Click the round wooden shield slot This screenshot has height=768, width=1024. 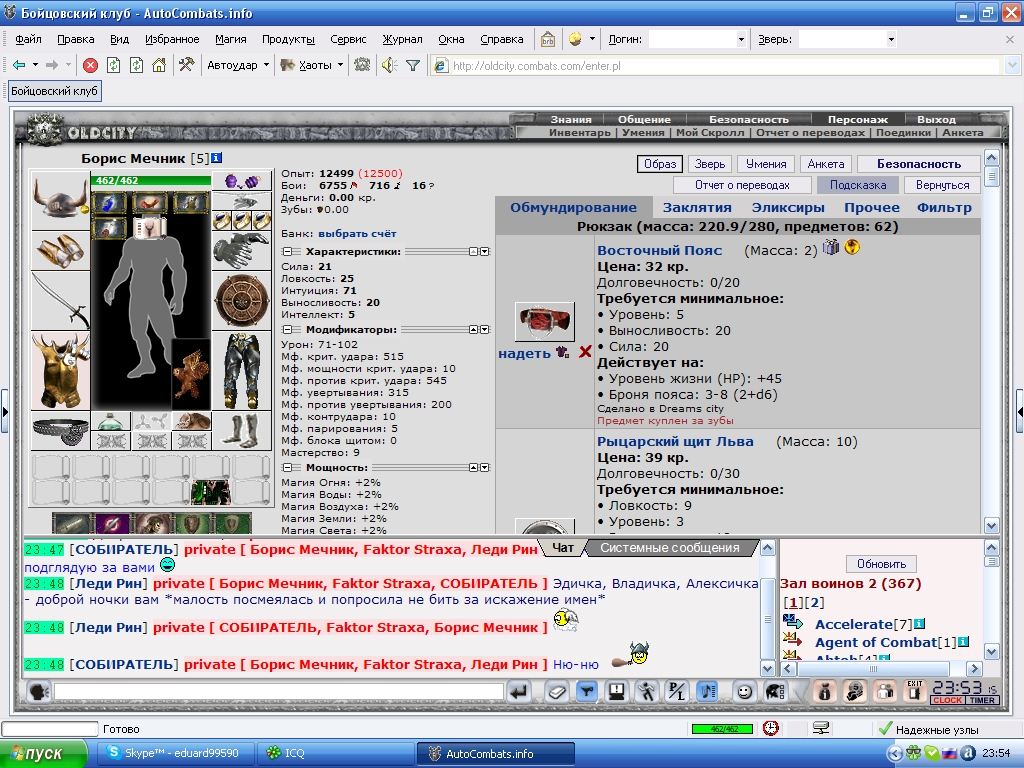[242, 301]
